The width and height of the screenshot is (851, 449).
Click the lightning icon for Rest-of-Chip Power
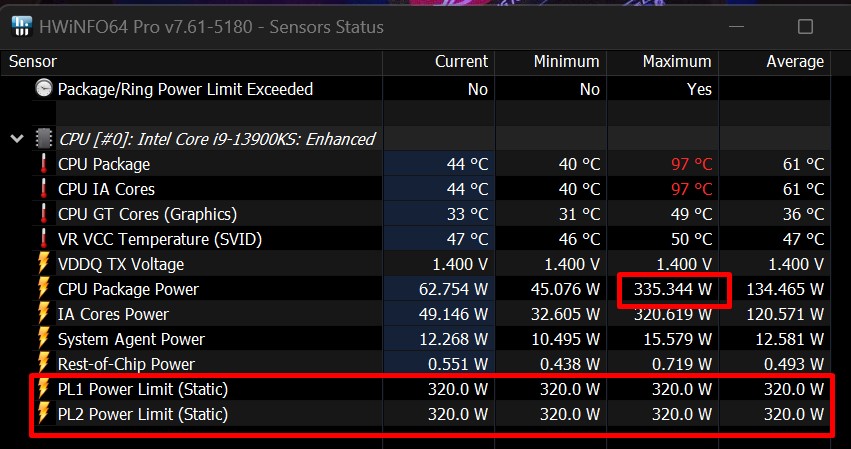click(x=43, y=363)
